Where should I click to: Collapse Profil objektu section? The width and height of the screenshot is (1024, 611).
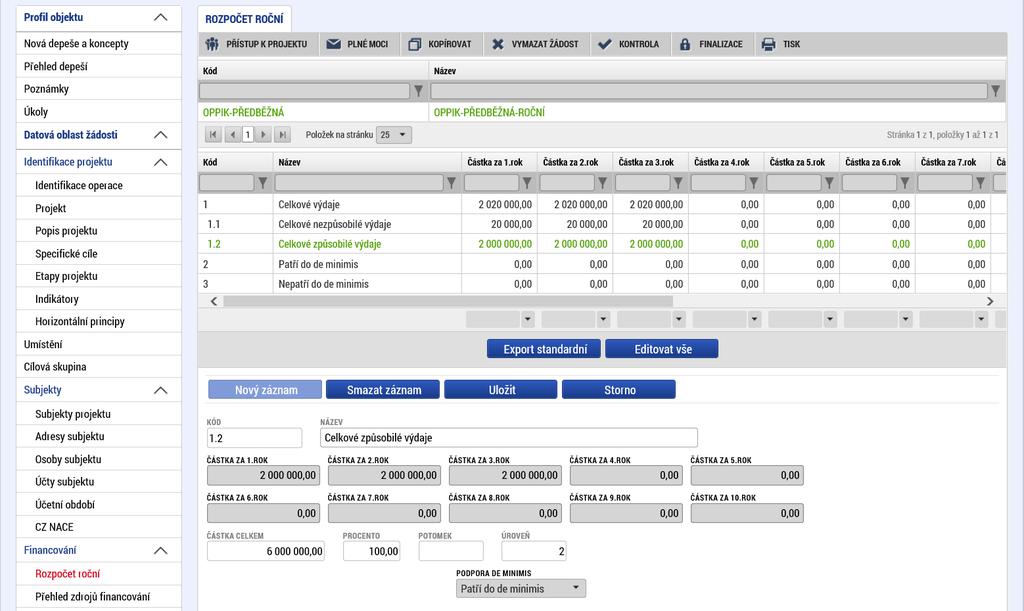(160, 18)
